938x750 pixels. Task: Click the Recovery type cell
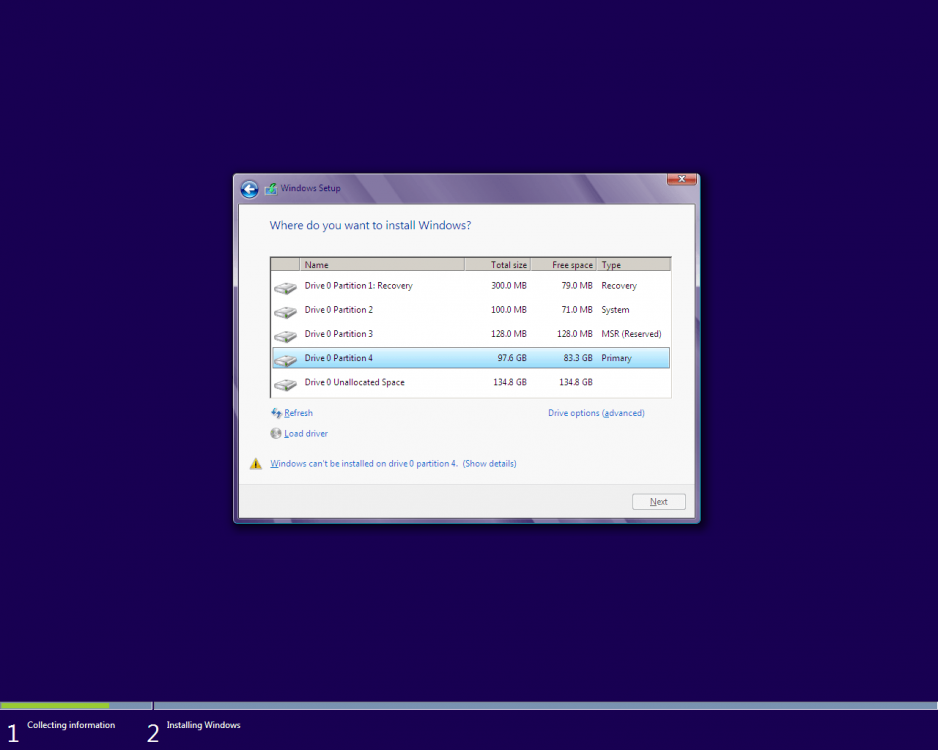pyautogui.click(x=619, y=286)
